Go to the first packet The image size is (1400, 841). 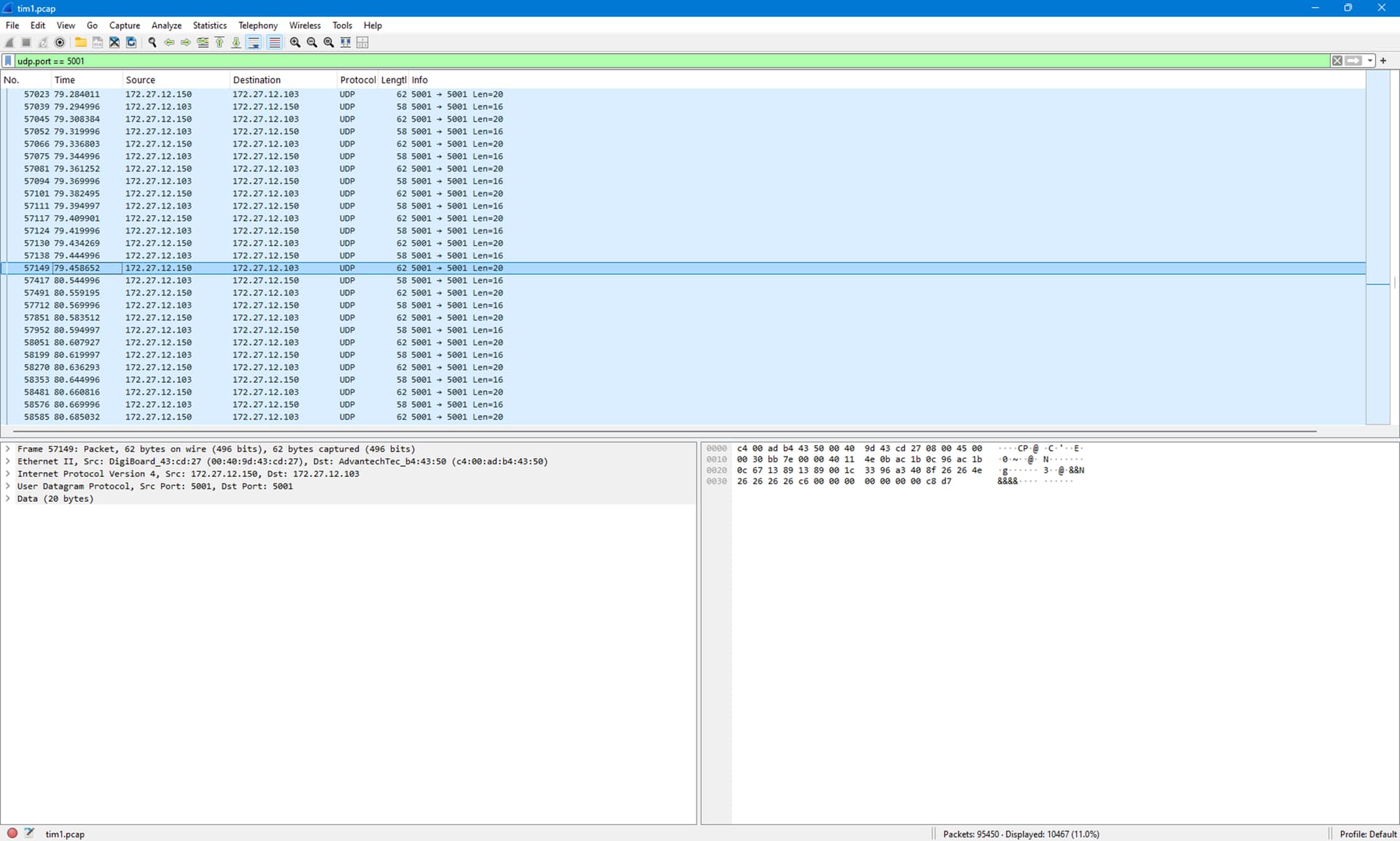[219, 42]
